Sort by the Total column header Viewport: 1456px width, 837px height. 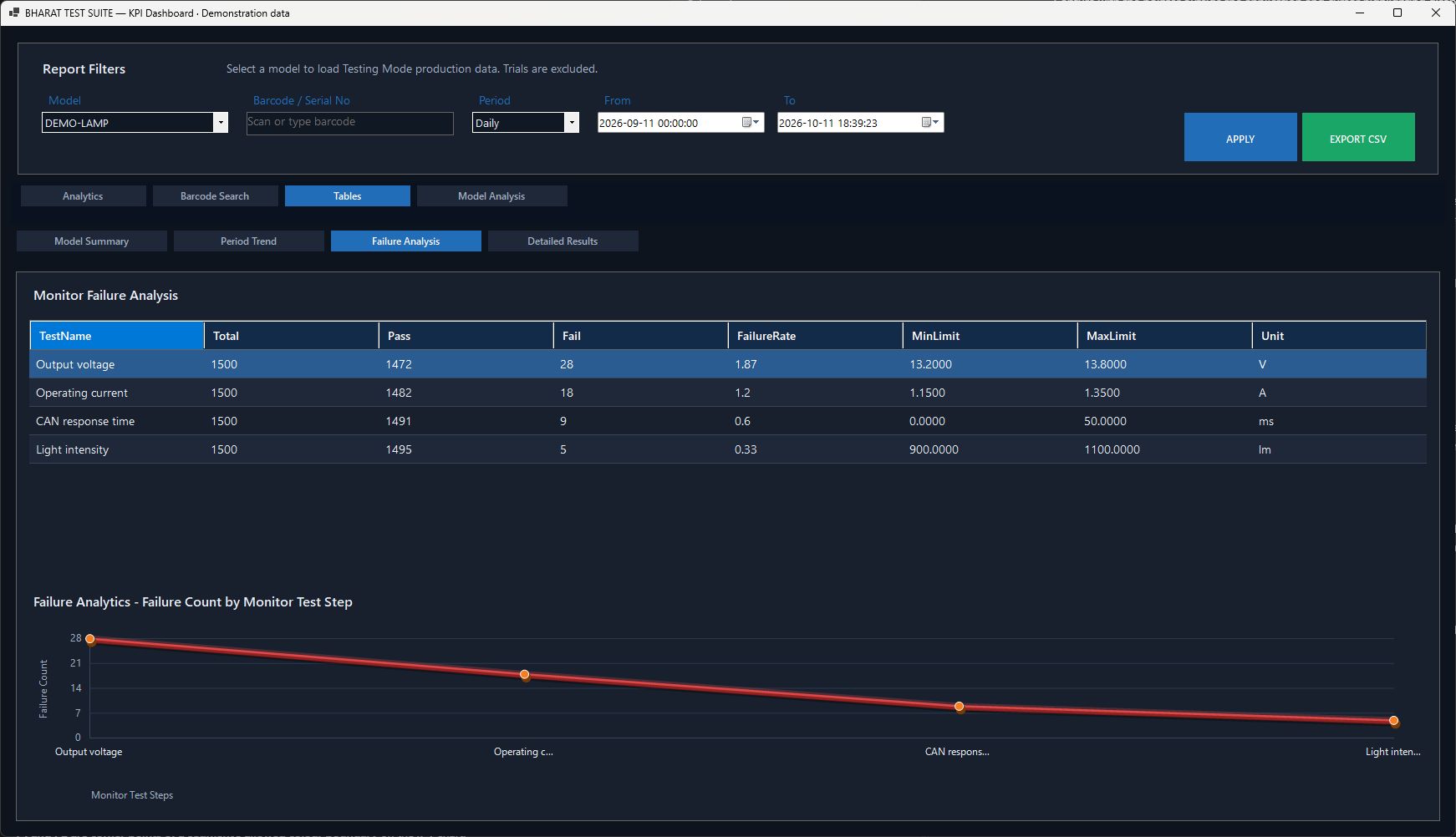[291, 336]
